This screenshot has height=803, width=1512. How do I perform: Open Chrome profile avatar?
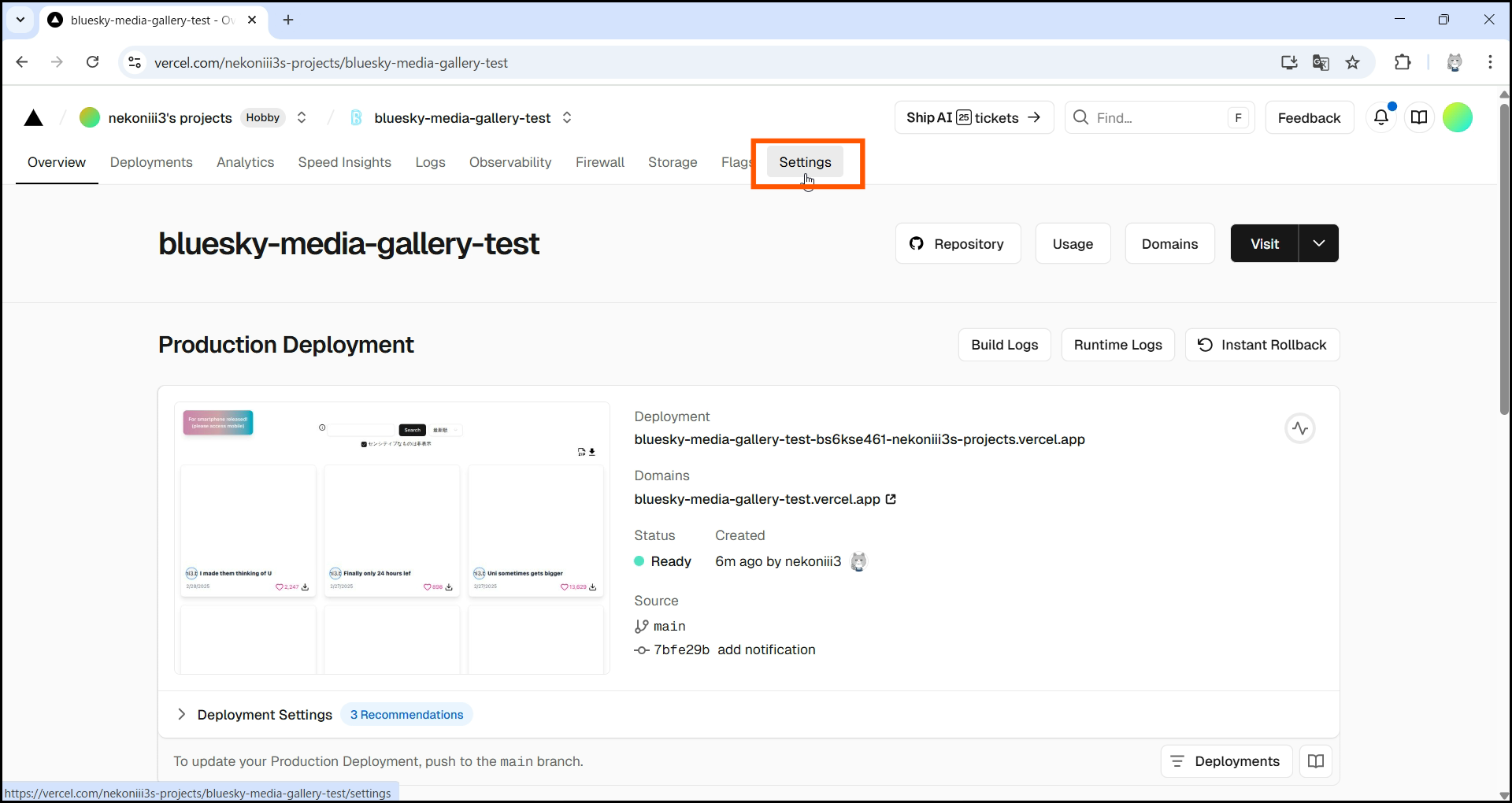coord(1455,62)
